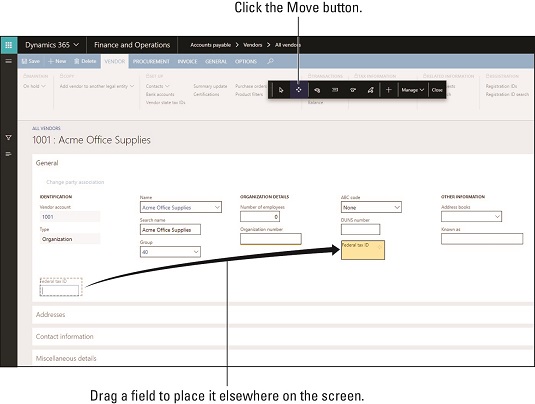The height and width of the screenshot is (404, 535).
Task: Click the Move tool in personalization toolbar
Action: pyautogui.click(x=299, y=90)
